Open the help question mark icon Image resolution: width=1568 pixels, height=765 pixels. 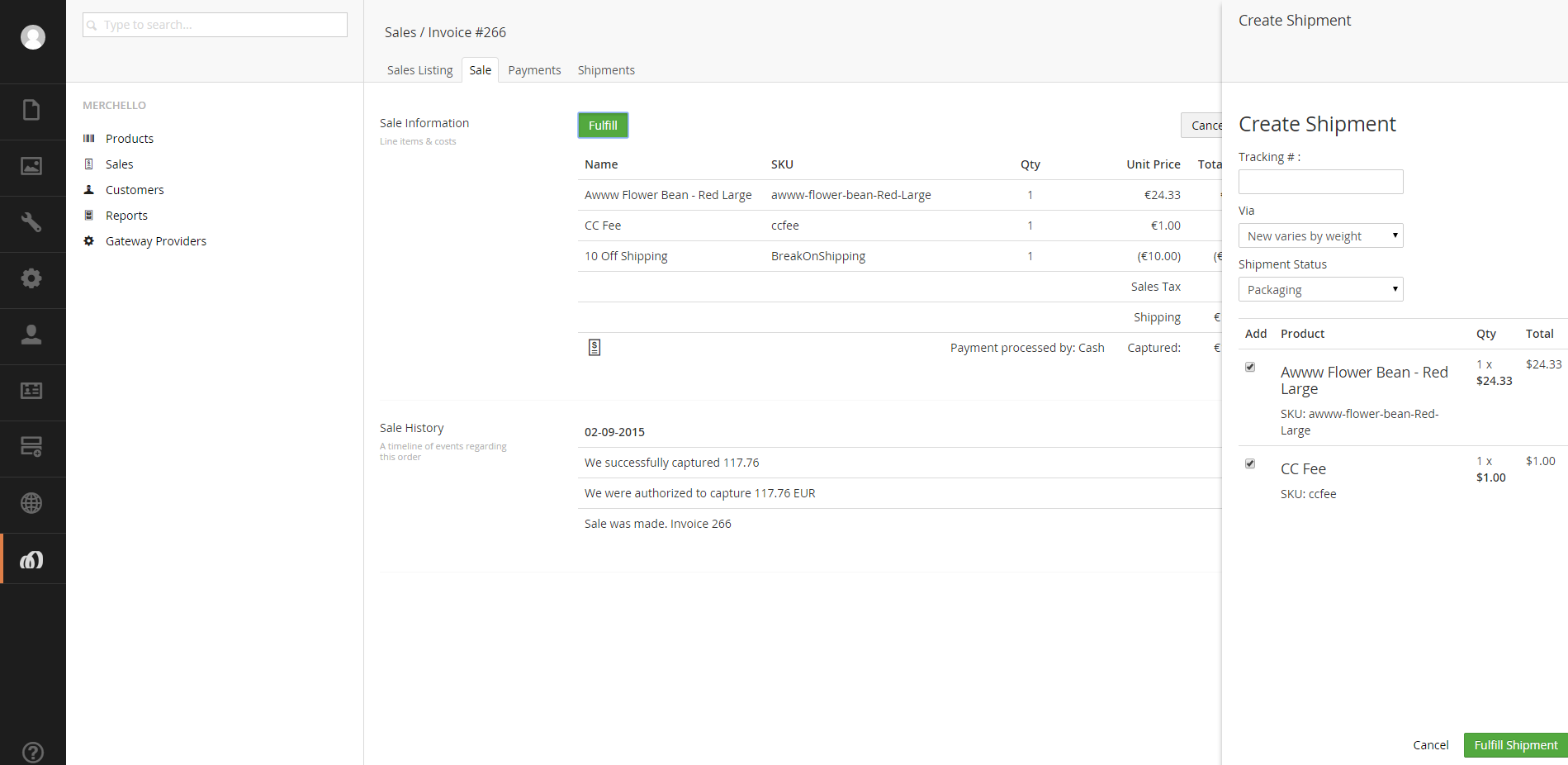(33, 752)
